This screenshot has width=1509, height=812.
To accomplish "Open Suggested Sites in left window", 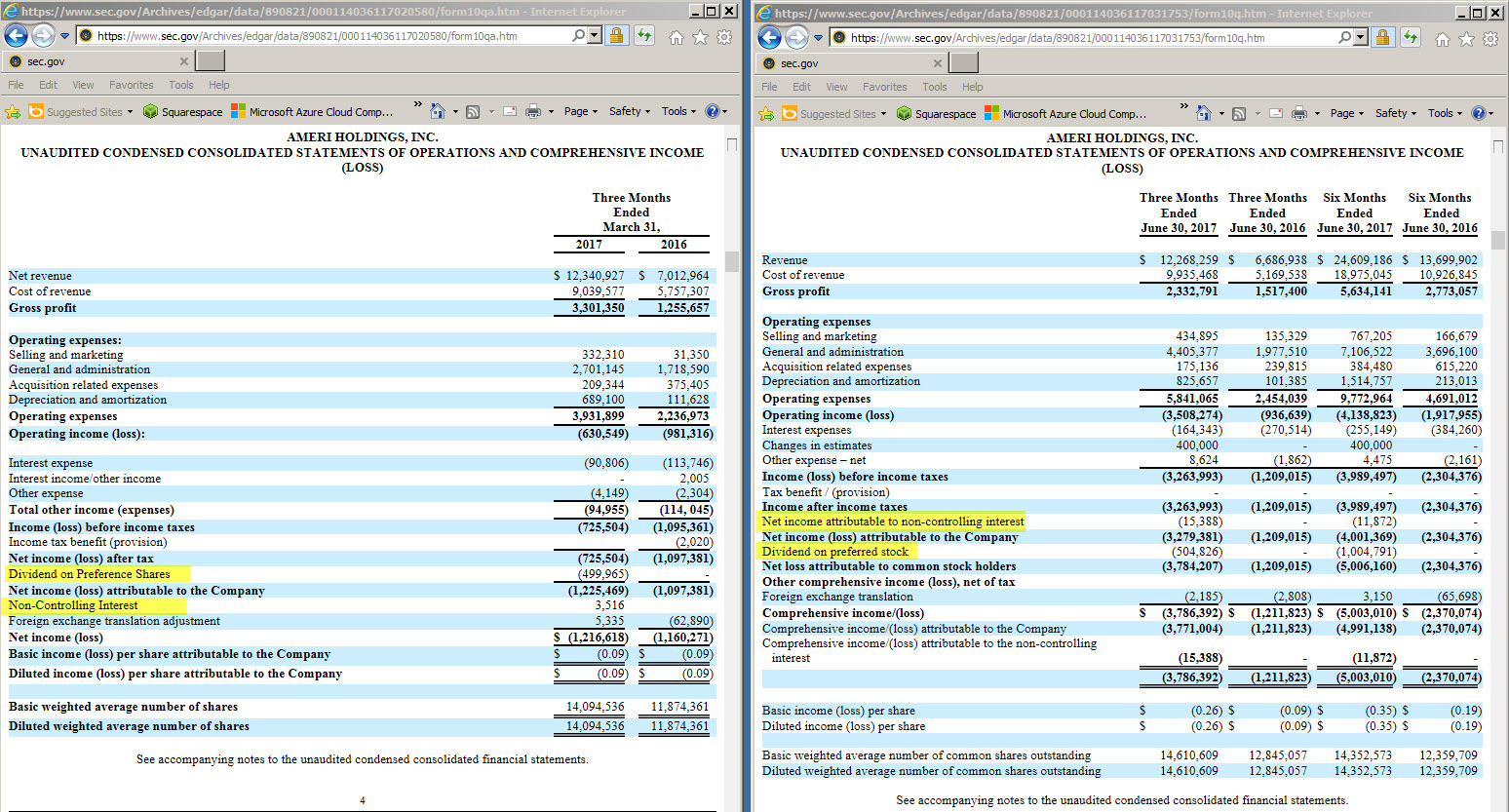I will point(80,112).
